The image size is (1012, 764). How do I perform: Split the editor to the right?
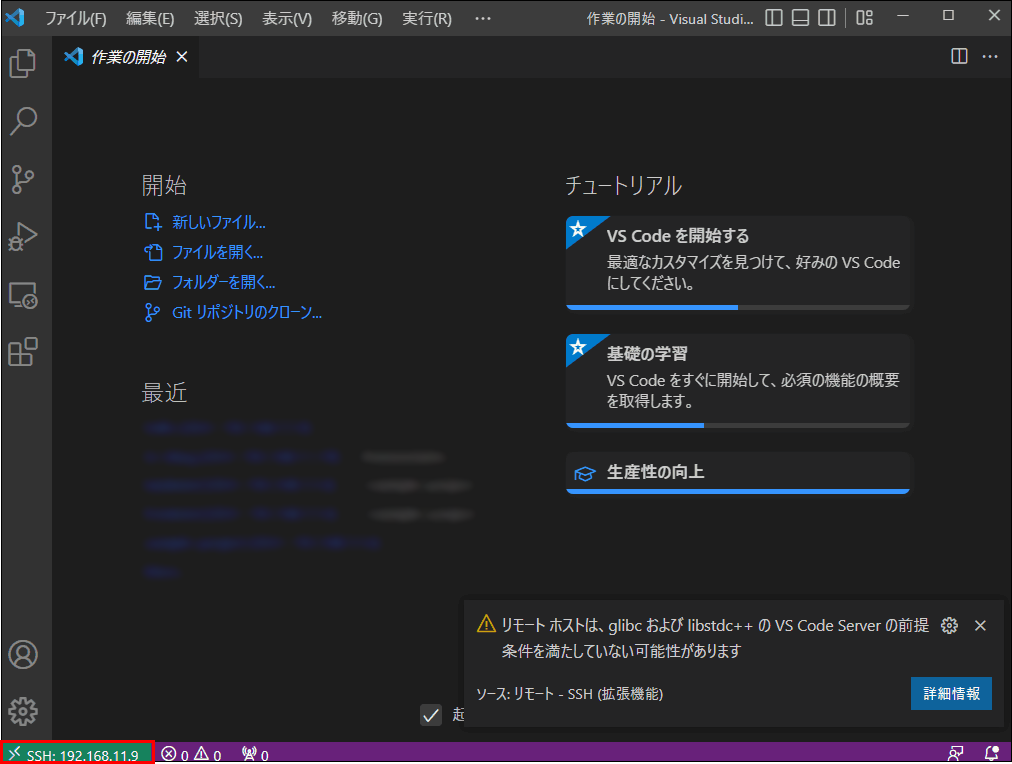pos(959,57)
